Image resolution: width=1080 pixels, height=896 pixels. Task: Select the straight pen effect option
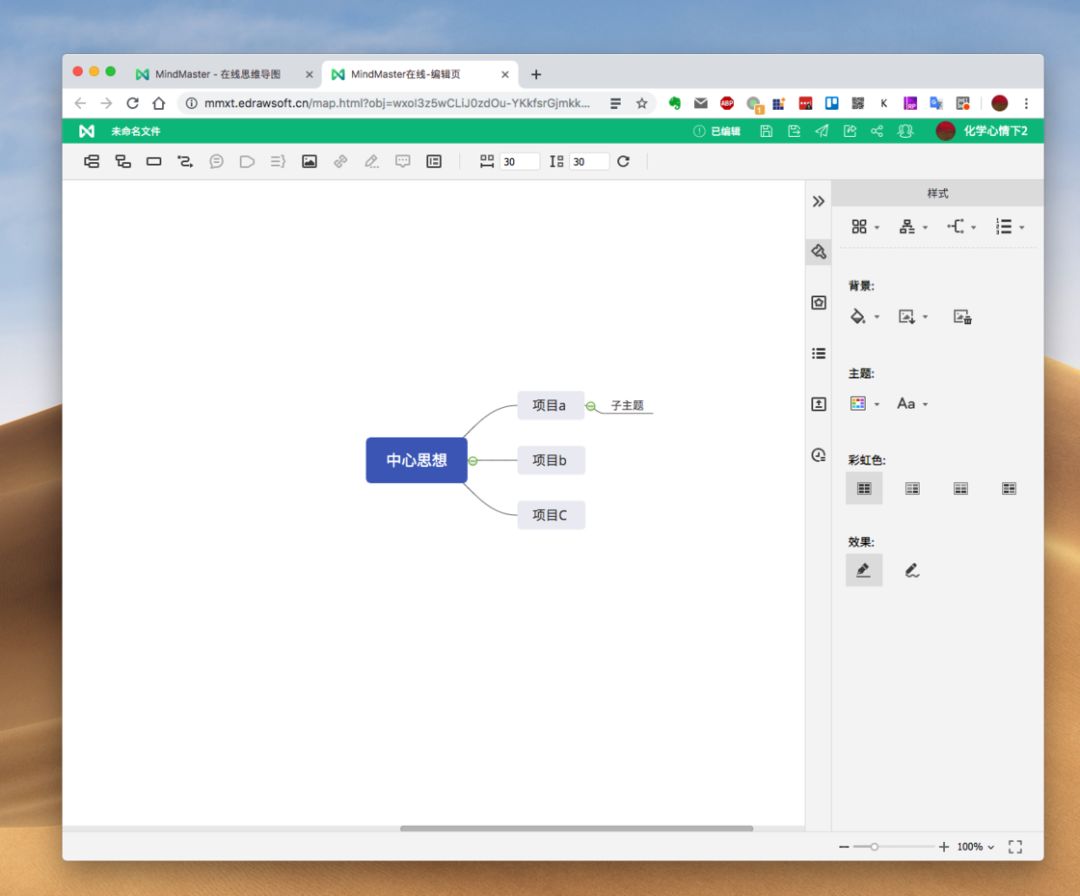[864, 570]
